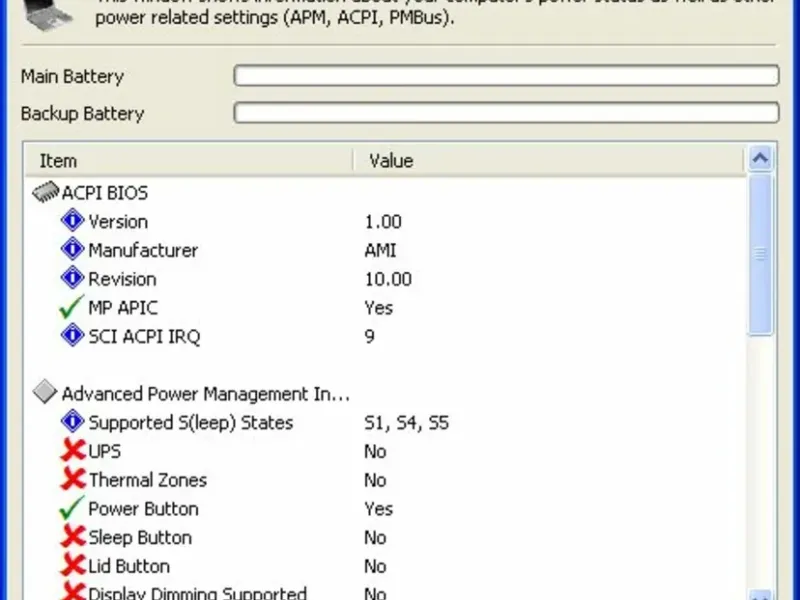Select the Revision row label
800x600 pixels.
tap(122, 279)
